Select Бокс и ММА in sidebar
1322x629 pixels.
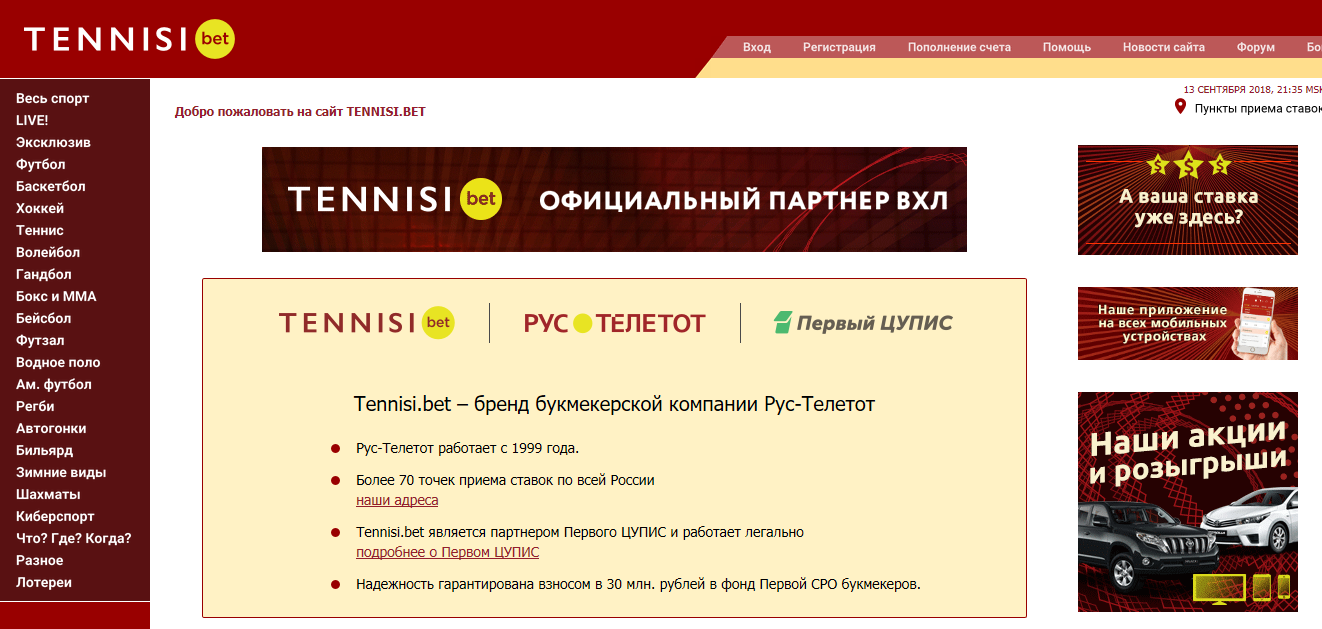click(x=56, y=296)
